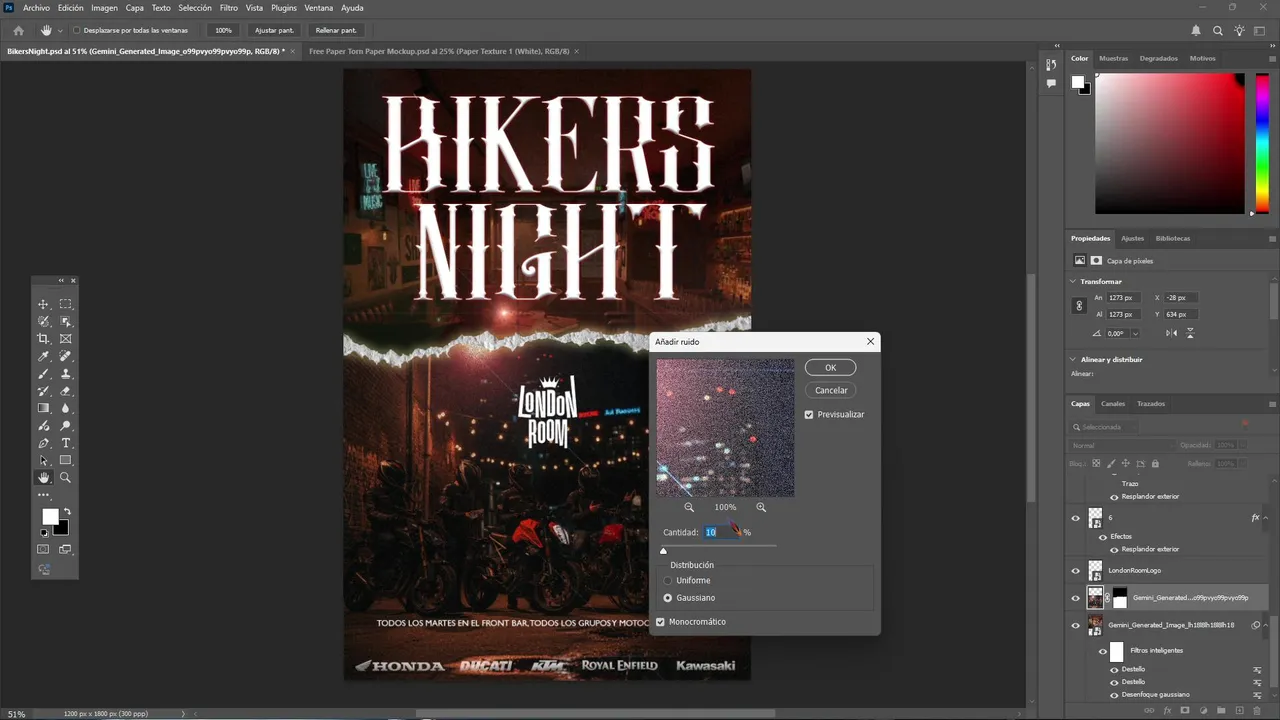The width and height of the screenshot is (1280, 720).
Task: Click the 100% zoom button in options bar
Action: [223, 30]
